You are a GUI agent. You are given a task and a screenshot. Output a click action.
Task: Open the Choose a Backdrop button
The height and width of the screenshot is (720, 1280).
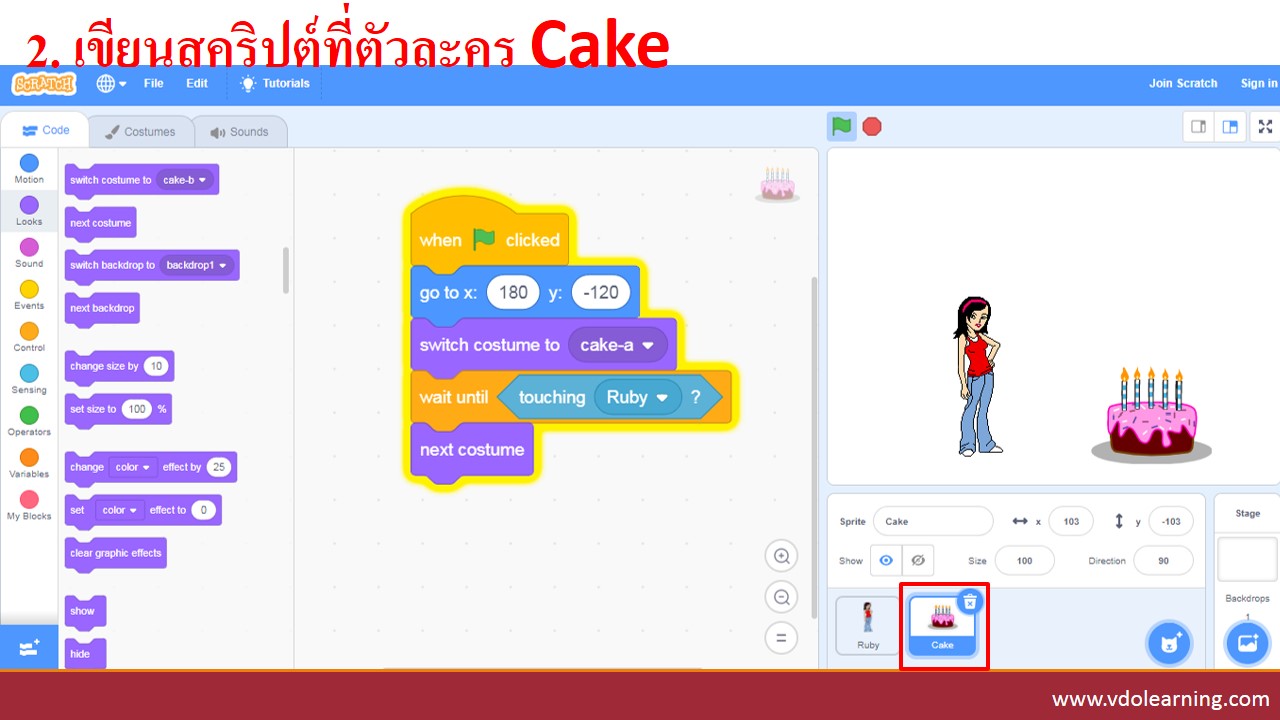[x=1247, y=643]
